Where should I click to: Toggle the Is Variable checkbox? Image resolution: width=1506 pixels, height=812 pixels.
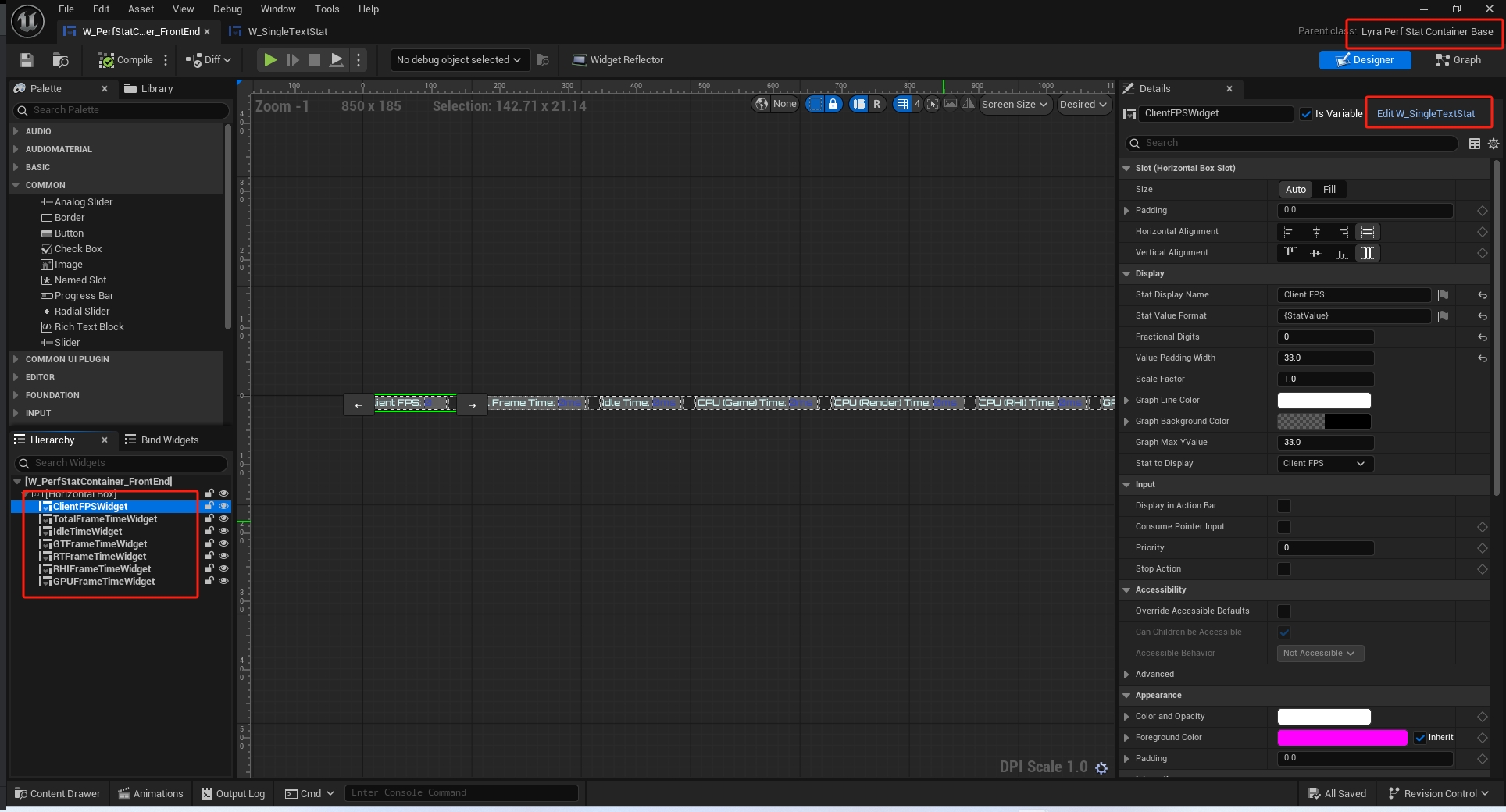coord(1306,114)
